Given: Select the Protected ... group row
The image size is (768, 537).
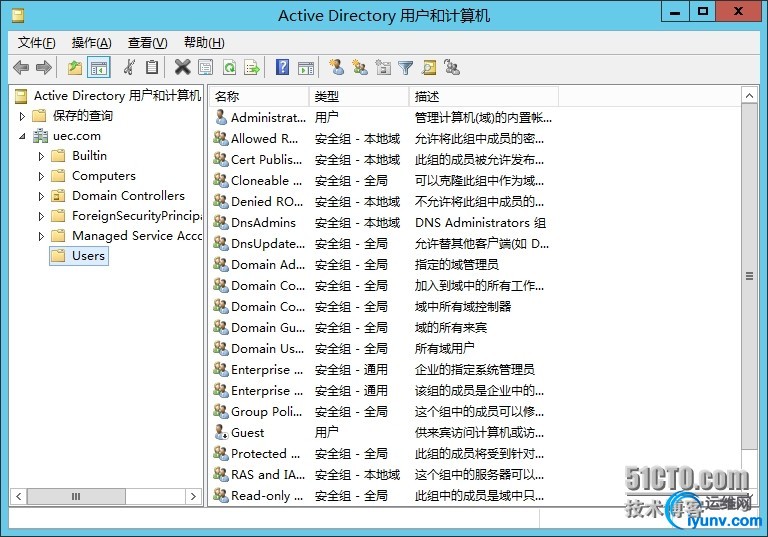Looking at the screenshot, I should (383, 453).
